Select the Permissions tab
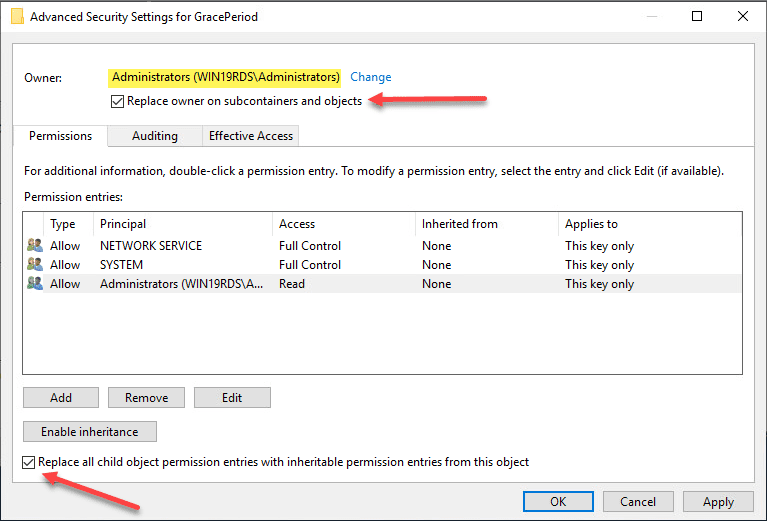This screenshot has height=521, width=767. click(60, 136)
